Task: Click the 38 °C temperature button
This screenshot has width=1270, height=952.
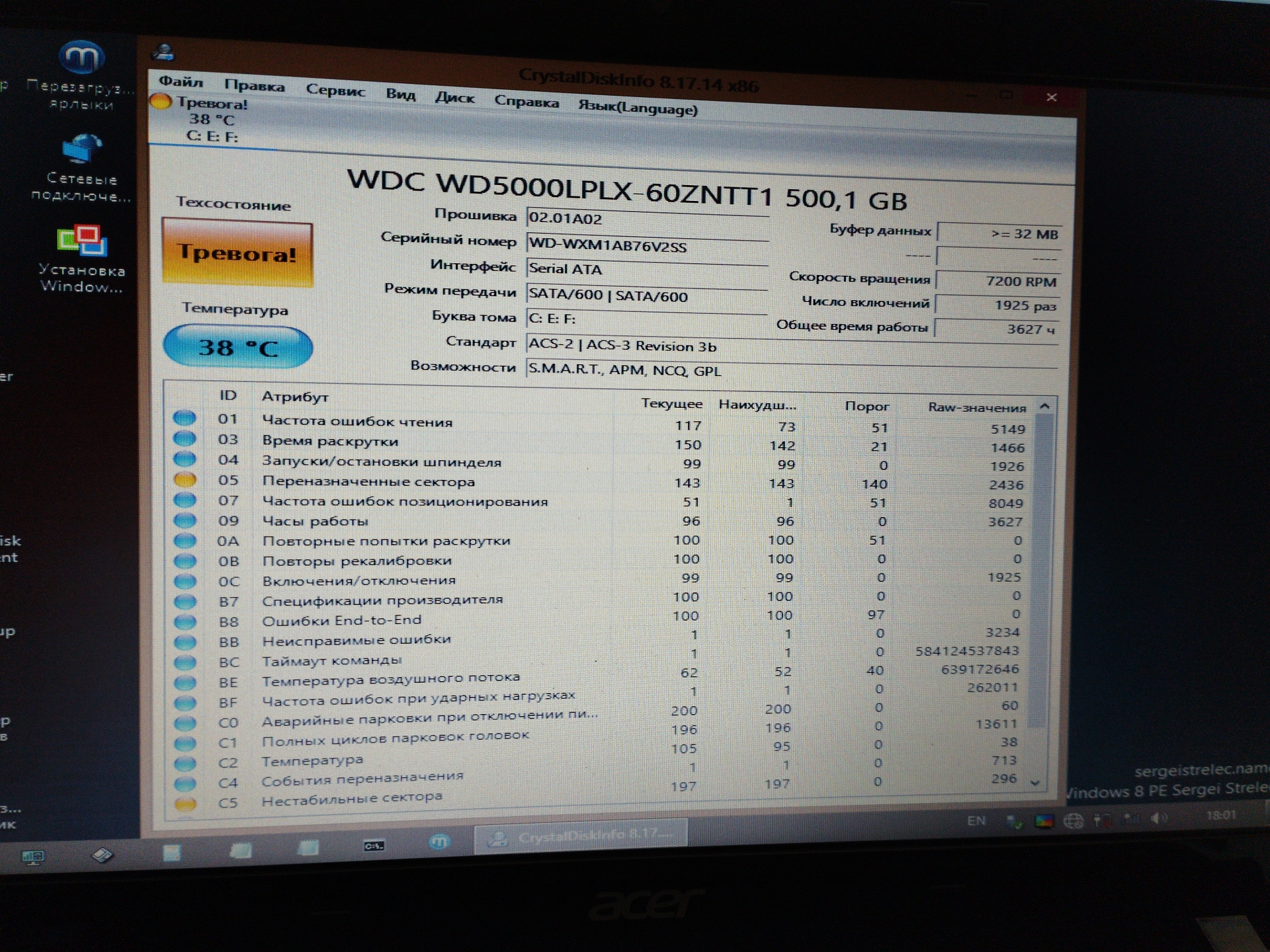Action: click(x=238, y=347)
